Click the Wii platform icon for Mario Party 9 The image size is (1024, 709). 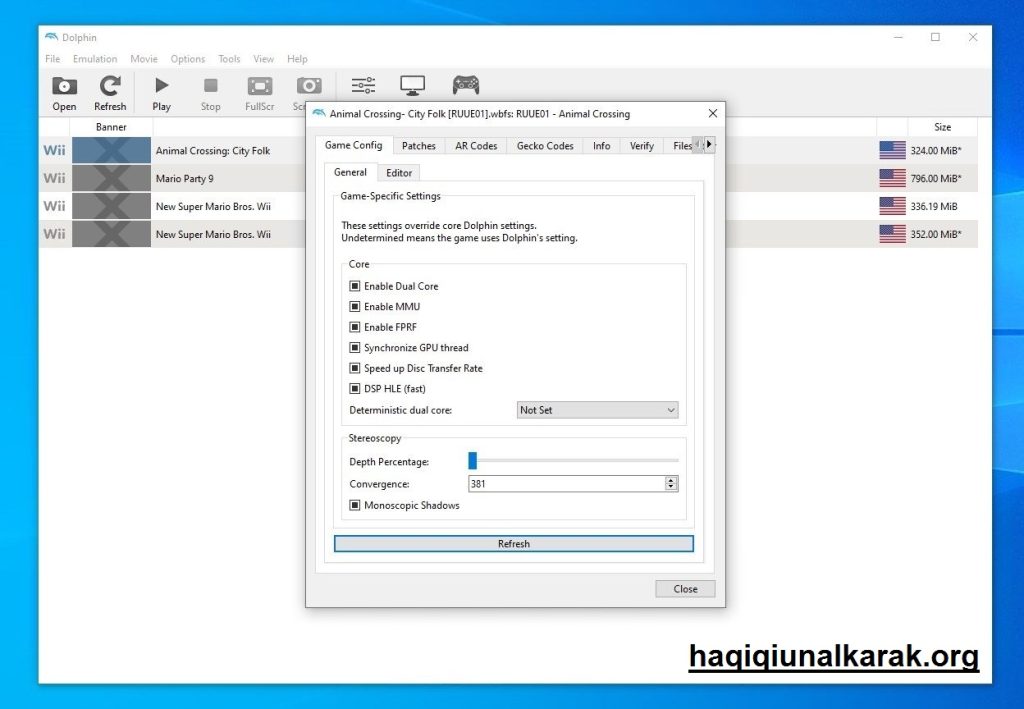[54, 178]
